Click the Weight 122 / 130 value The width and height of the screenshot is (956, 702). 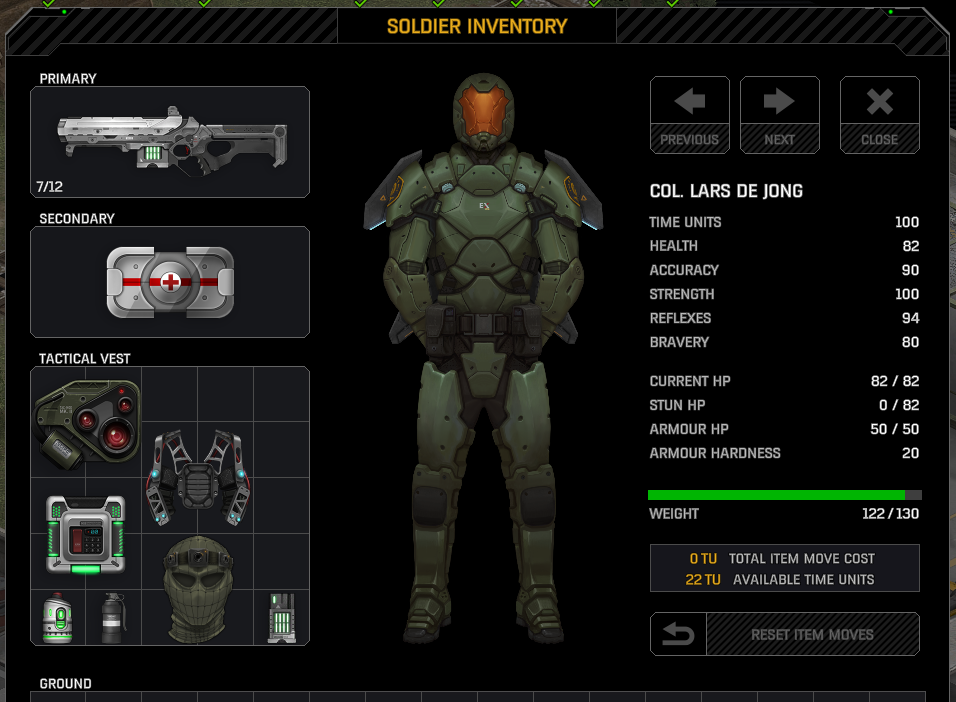[890, 514]
